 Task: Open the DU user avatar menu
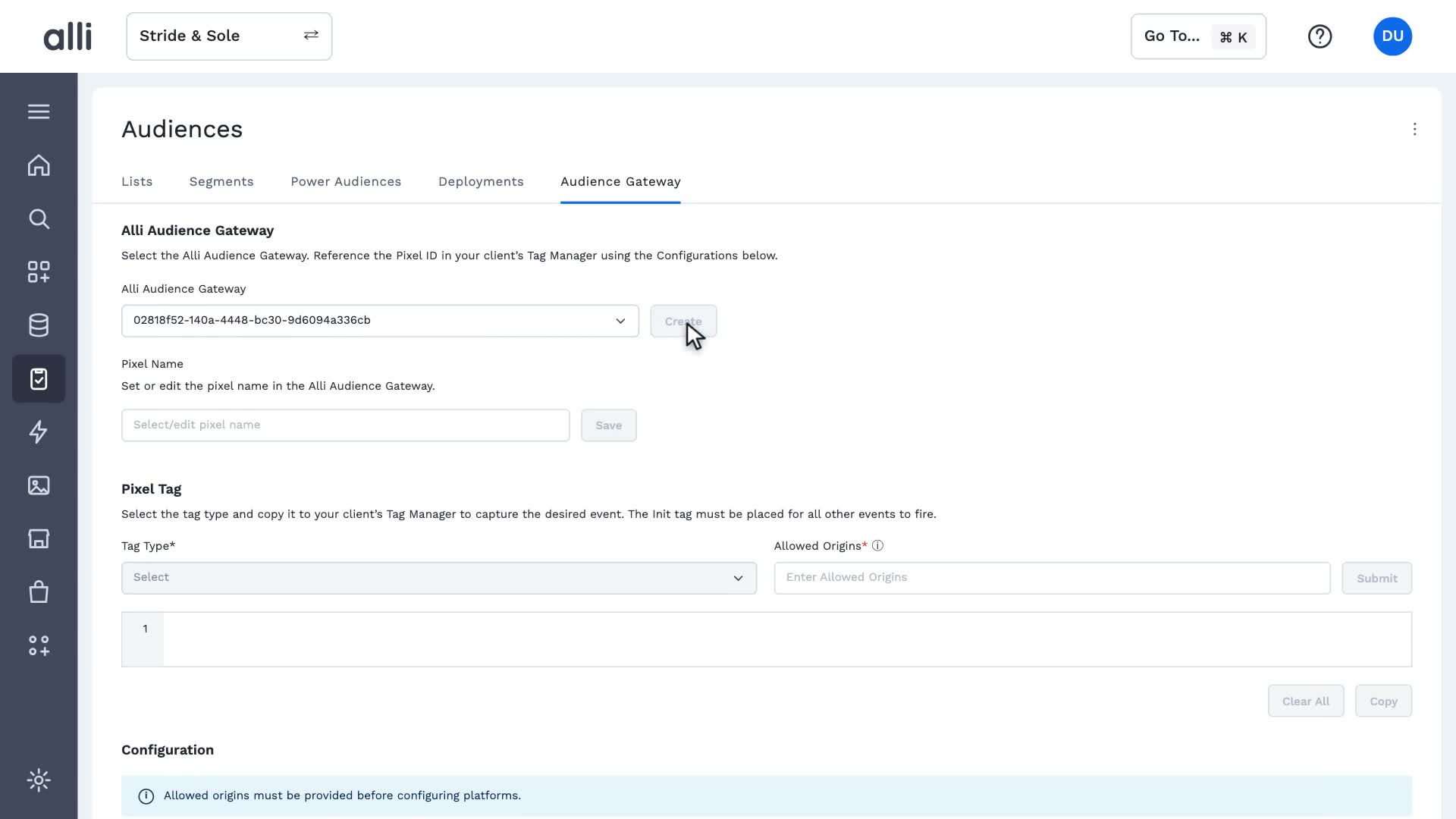click(x=1392, y=36)
